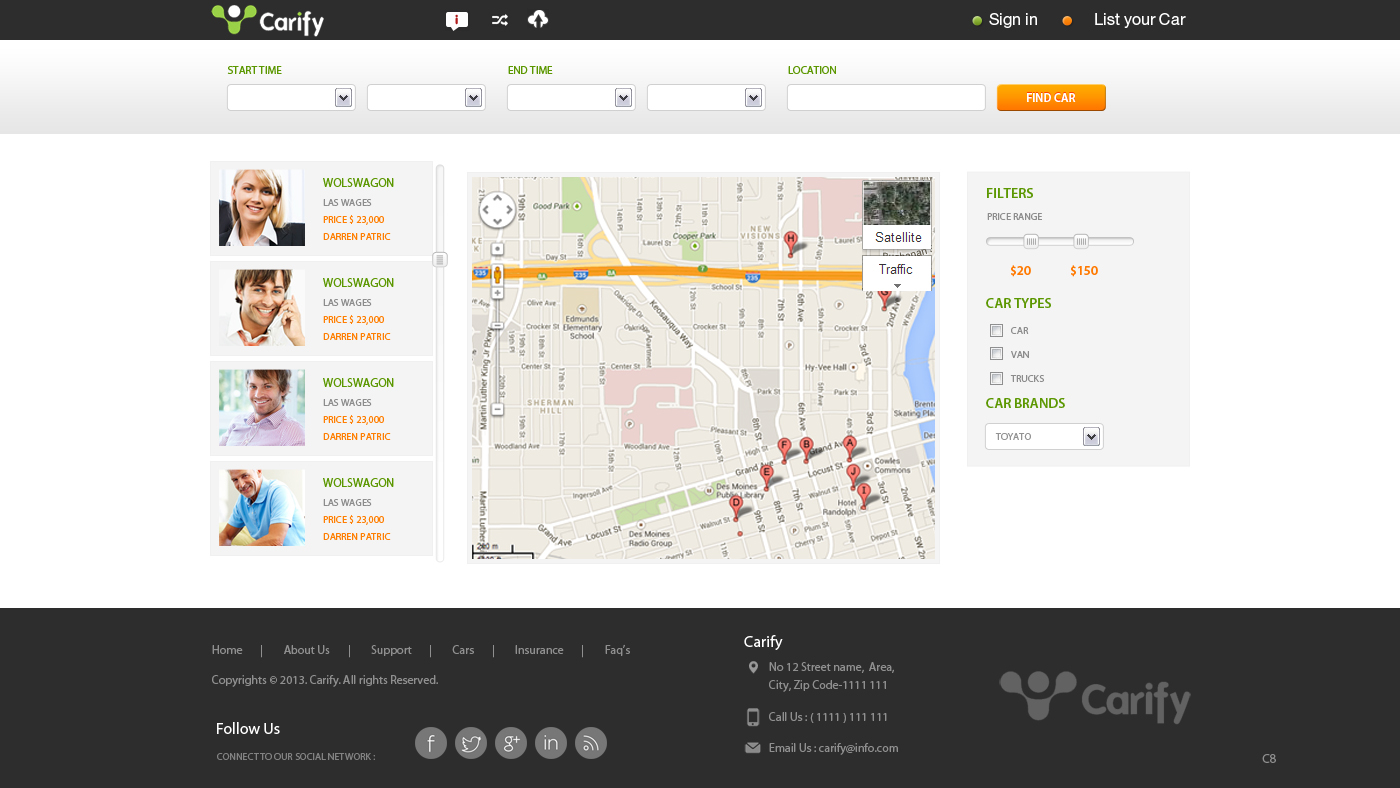The image size is (1400, 788).
Task: Click the Carify logo in header
Action: [268, 20]
